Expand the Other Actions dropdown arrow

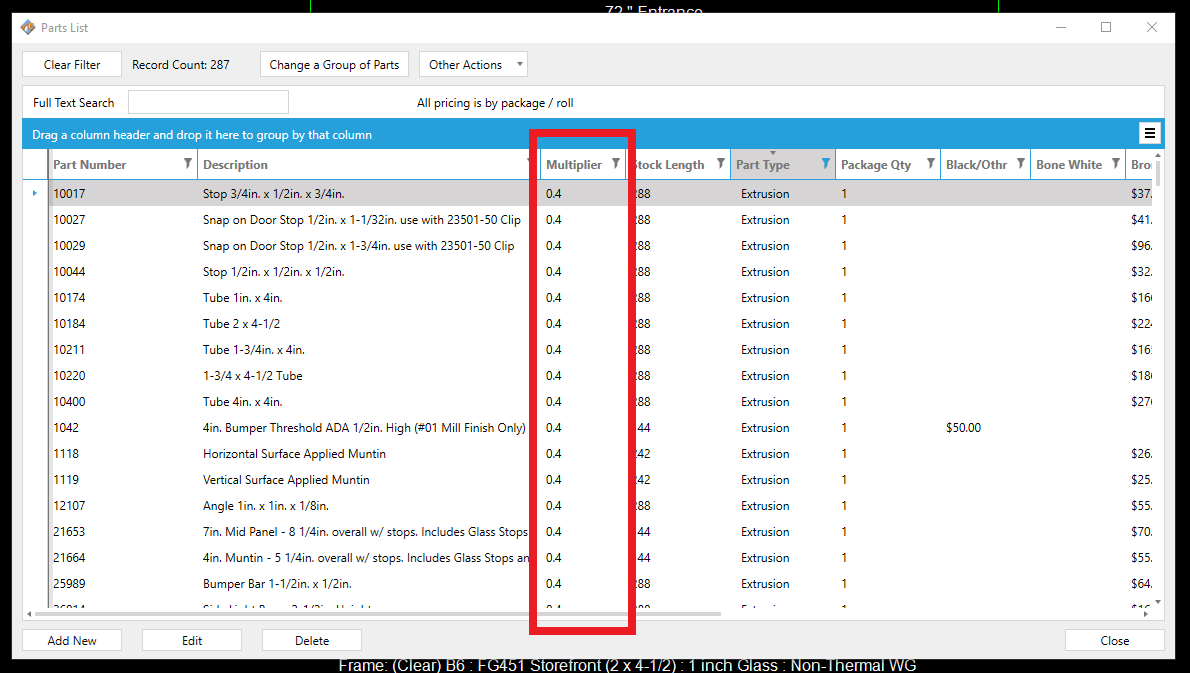[x=520, y=64]
